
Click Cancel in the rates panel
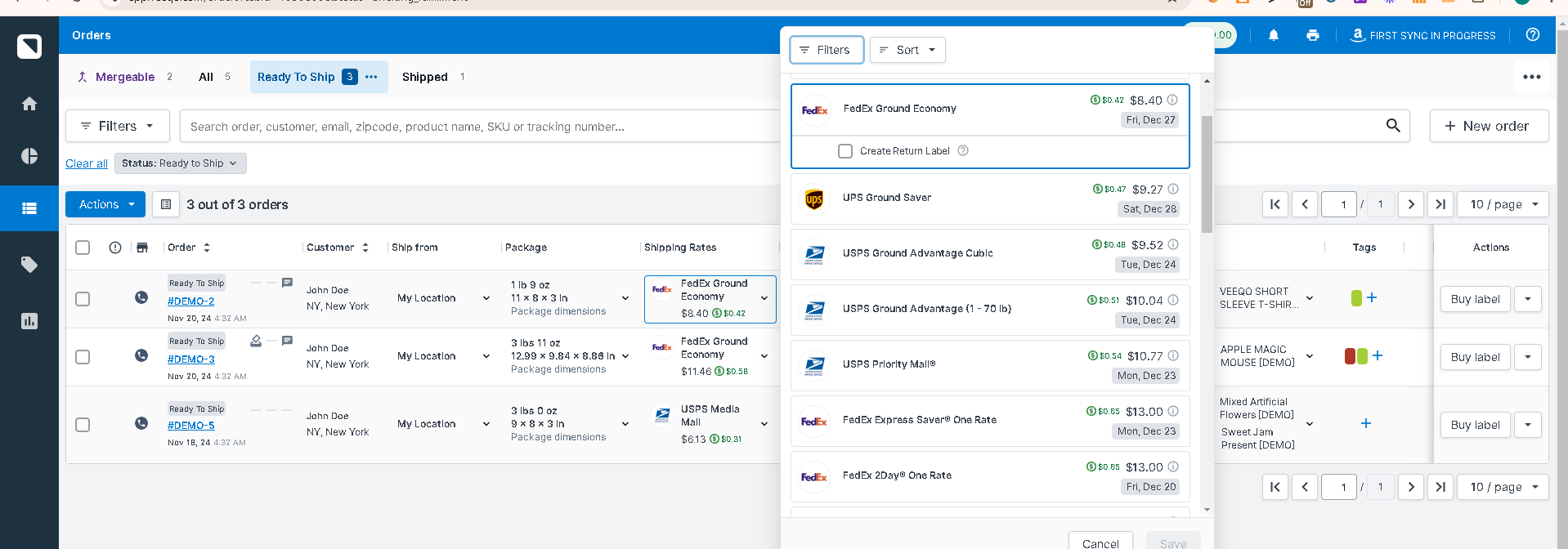(1100, 542)
